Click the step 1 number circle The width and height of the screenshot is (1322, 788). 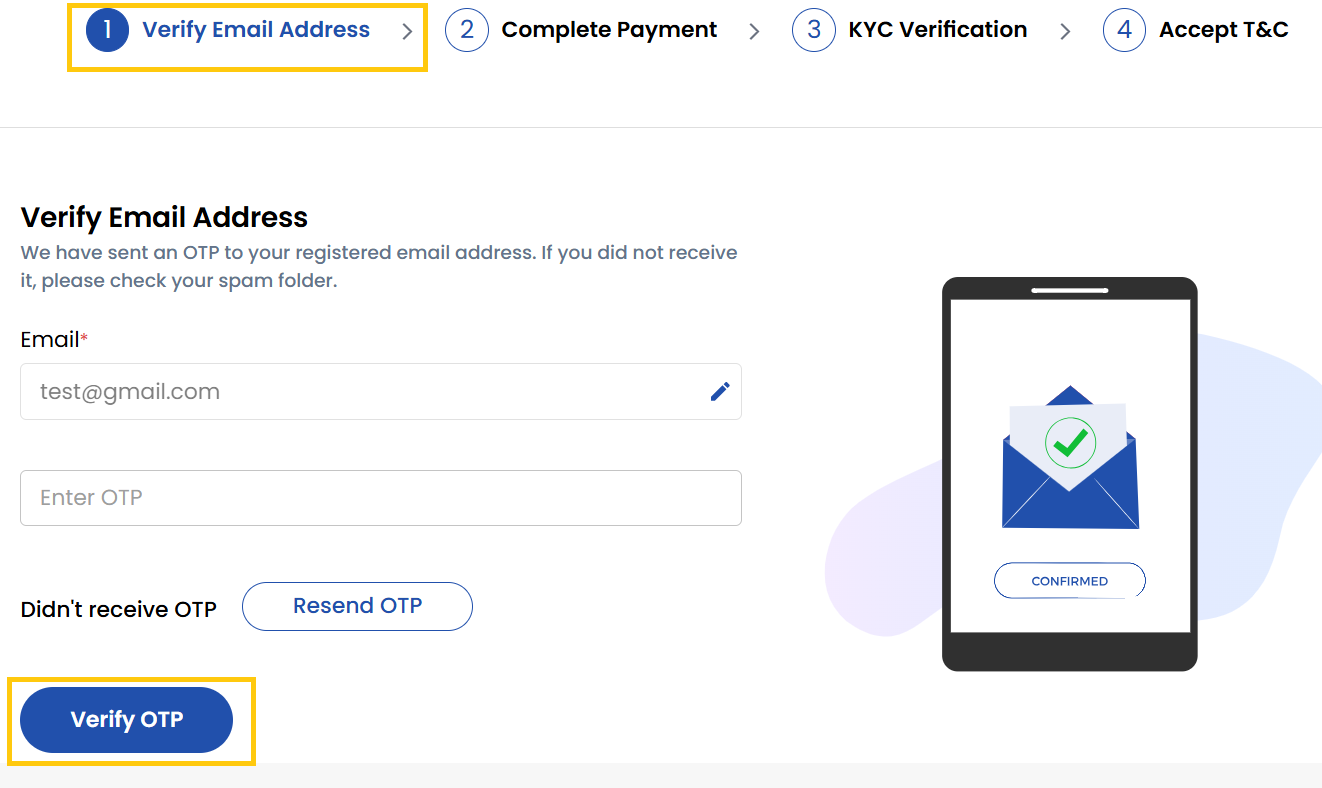(107, 31)
